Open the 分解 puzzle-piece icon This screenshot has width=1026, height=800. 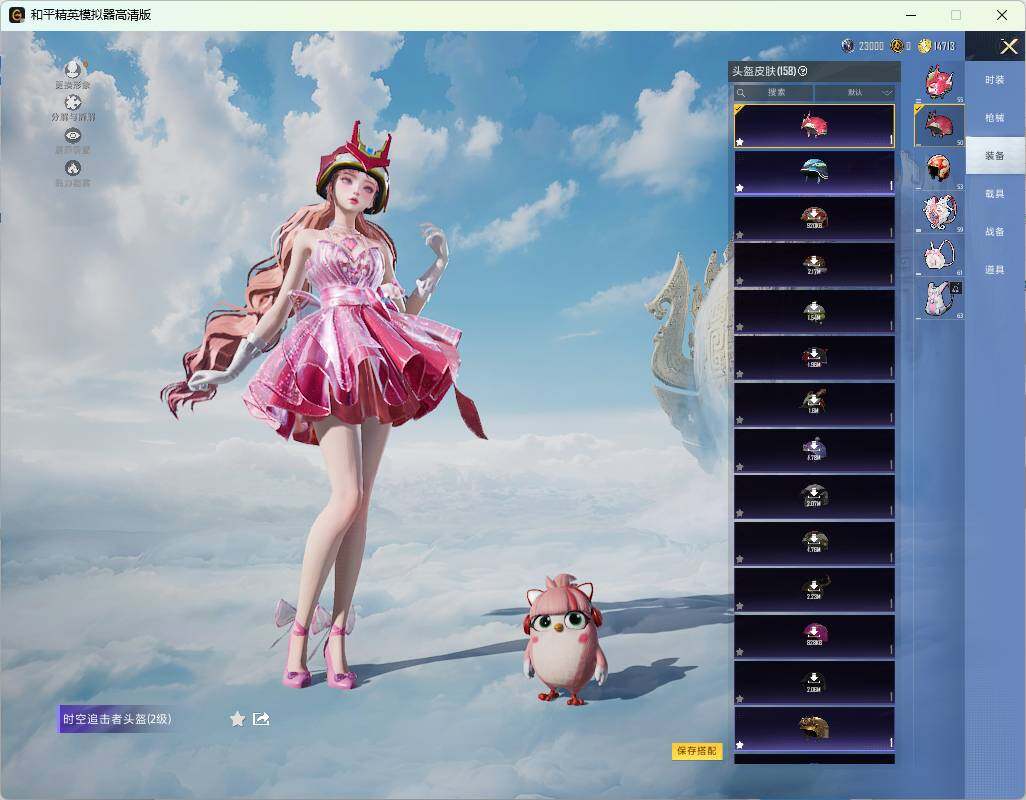pos(73,102)
